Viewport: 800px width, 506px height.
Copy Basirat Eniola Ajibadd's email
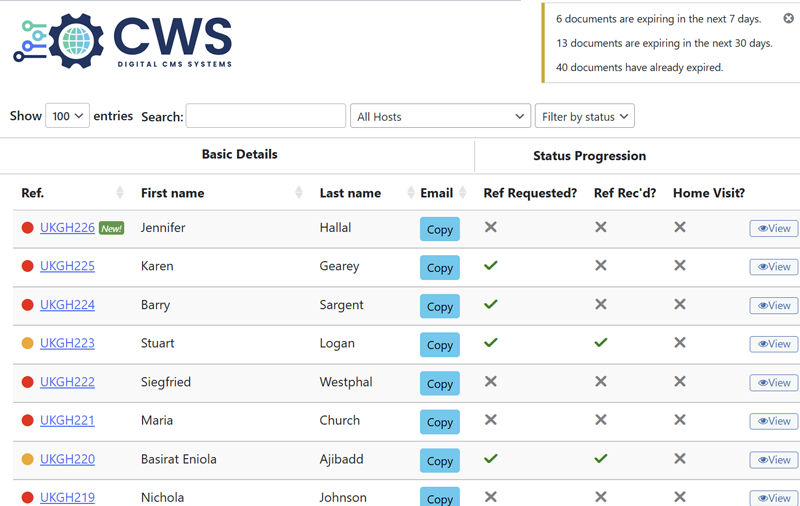pos(440,460)
